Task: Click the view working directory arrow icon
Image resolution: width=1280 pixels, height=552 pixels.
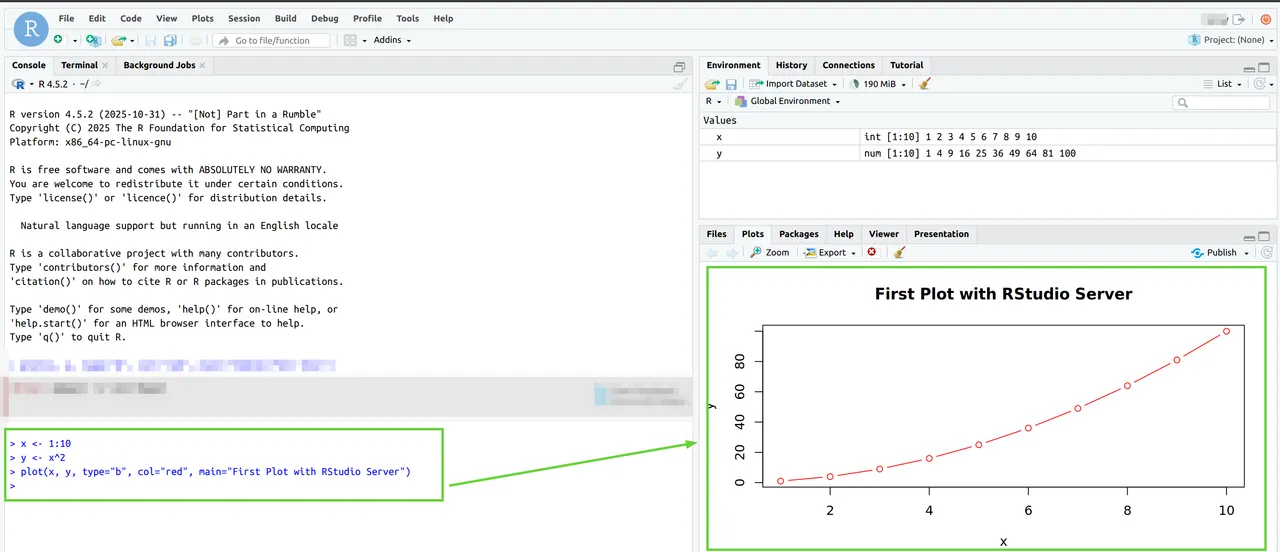Action: [97, 84]
